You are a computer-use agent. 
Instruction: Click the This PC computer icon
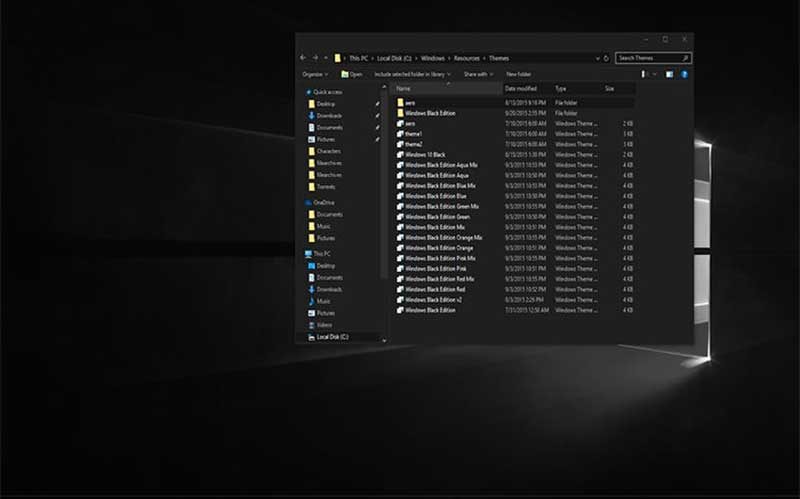308,254
